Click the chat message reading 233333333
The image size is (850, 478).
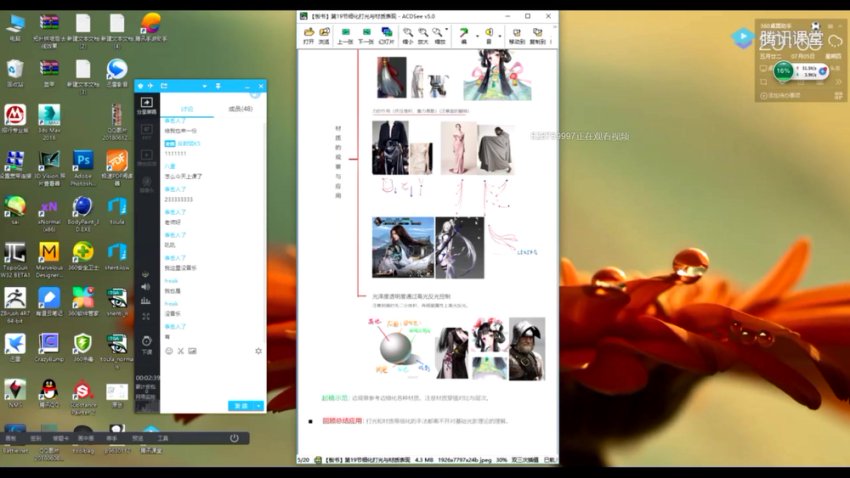point(178,199)
